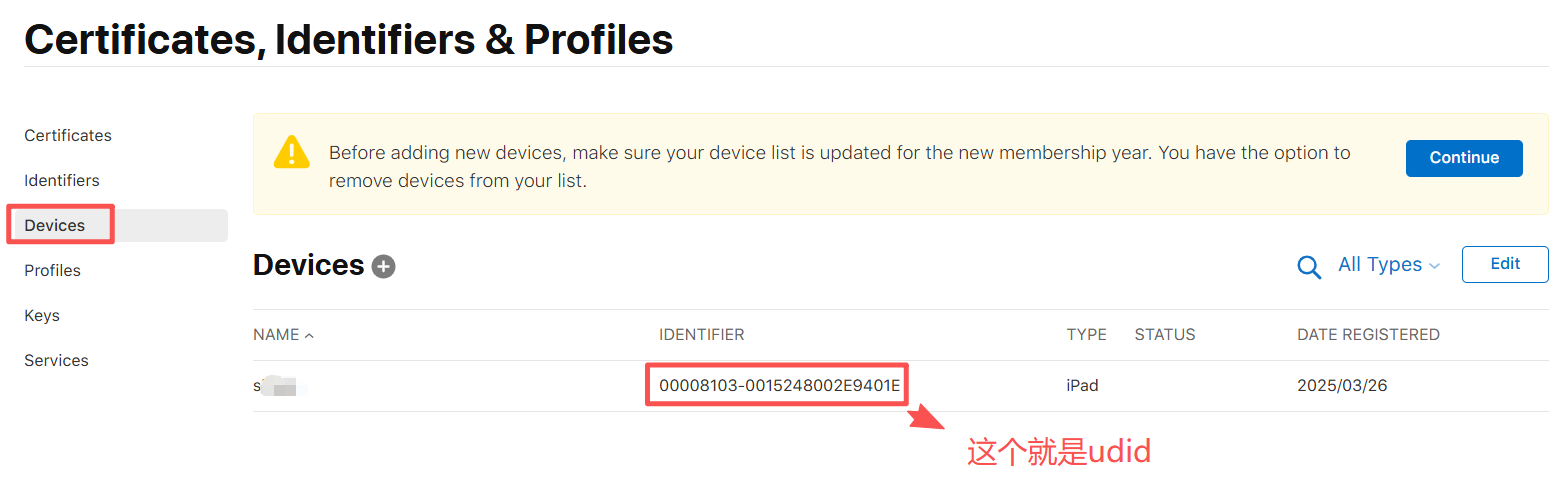
Task: Select Devices in the sidebar
Action: tap(55, 225)
